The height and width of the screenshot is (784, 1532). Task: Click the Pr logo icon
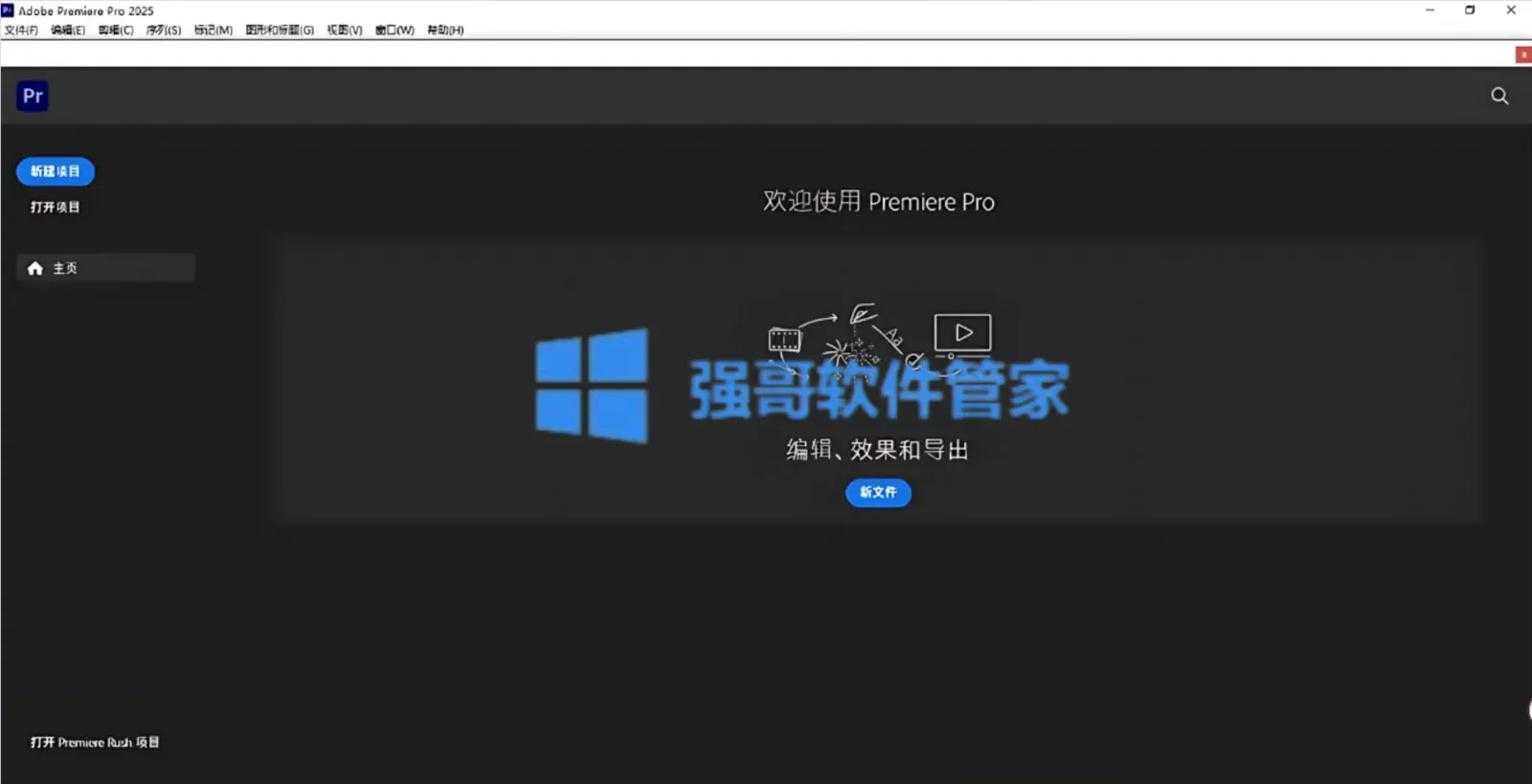(33, 96)
